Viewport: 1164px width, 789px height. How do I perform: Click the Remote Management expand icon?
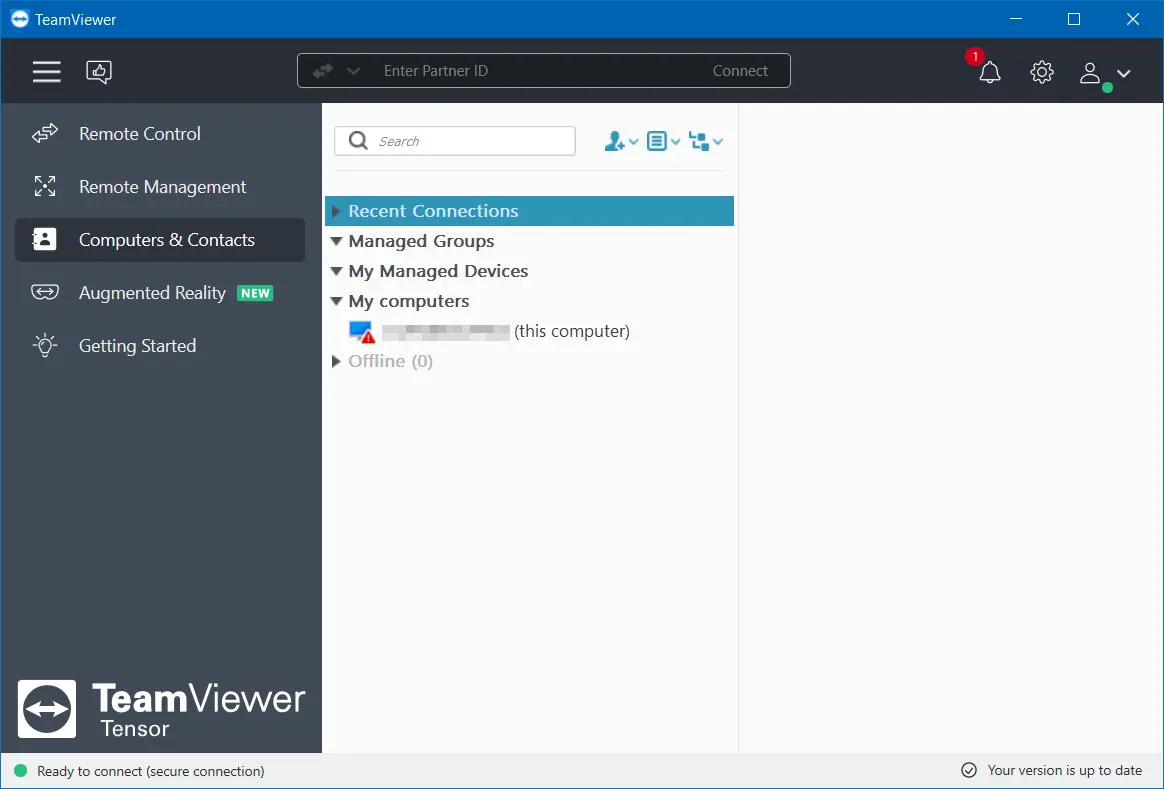tap(45, 186)
